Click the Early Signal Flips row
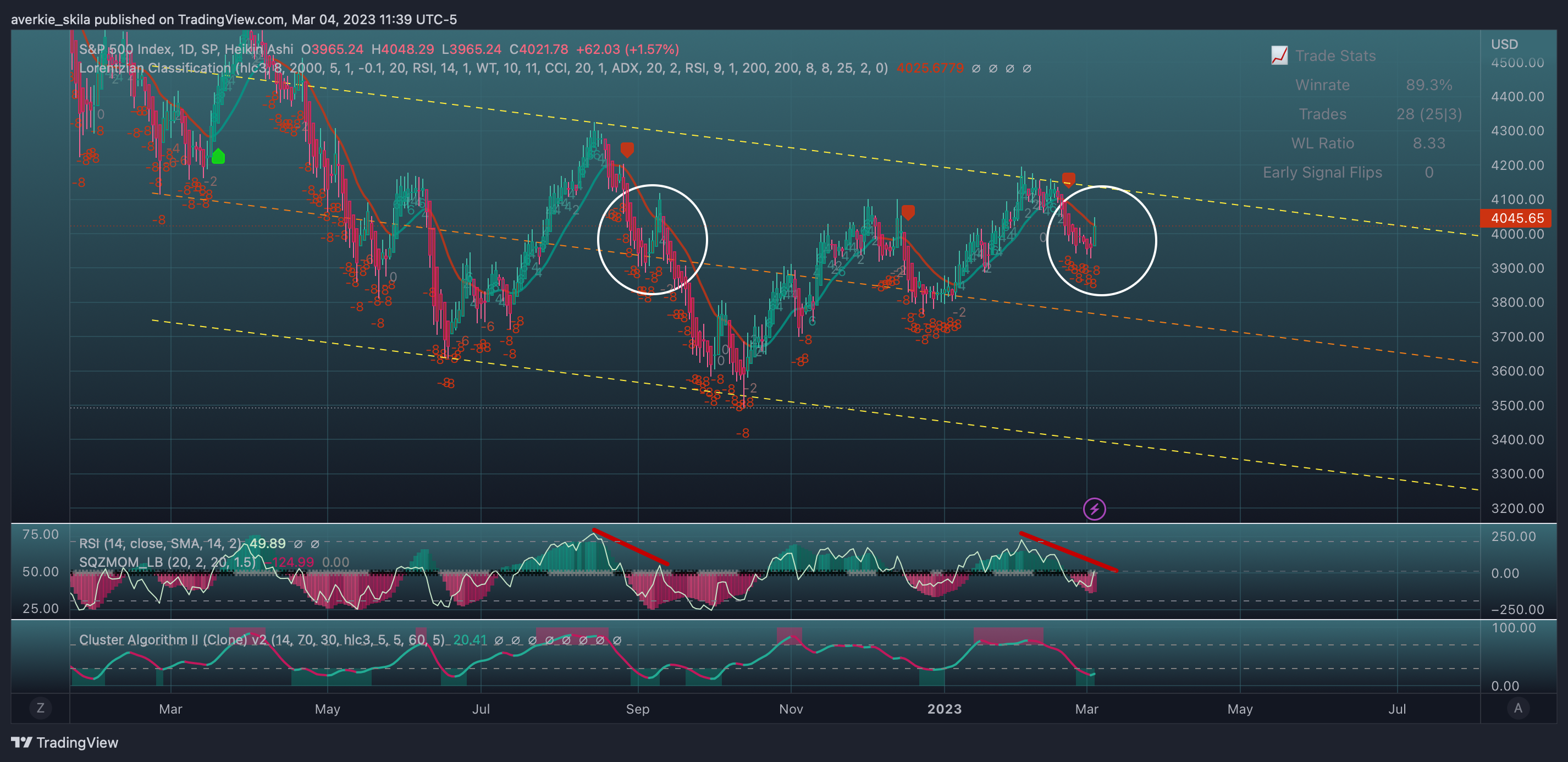 pos(1348,173)
